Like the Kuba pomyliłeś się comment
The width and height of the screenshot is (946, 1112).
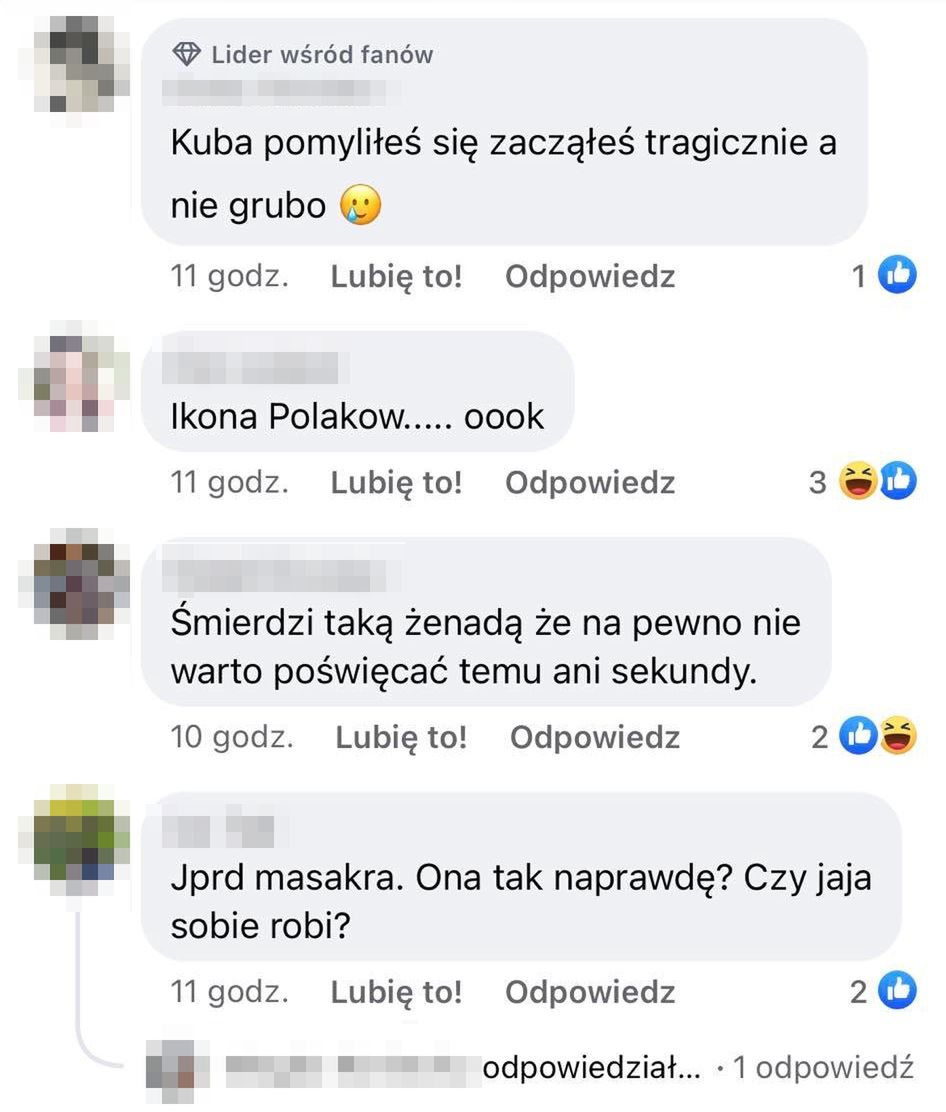[x=396, y=277]
